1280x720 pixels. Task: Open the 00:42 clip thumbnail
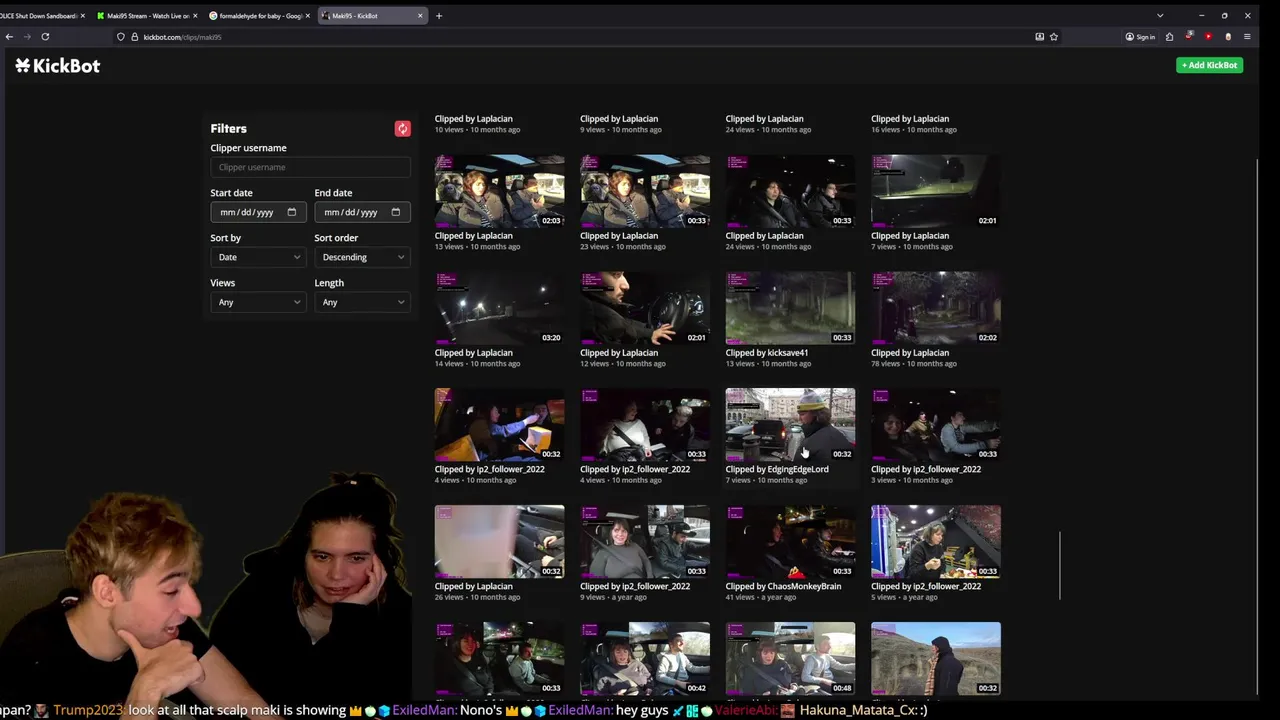point(645,659)
